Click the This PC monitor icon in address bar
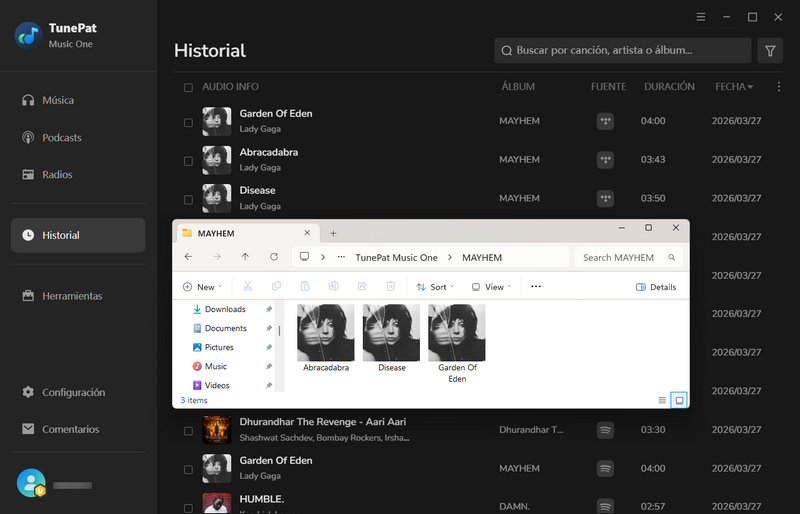The width and height of the screenshot is (800, 514). click(x=305, y=256)
